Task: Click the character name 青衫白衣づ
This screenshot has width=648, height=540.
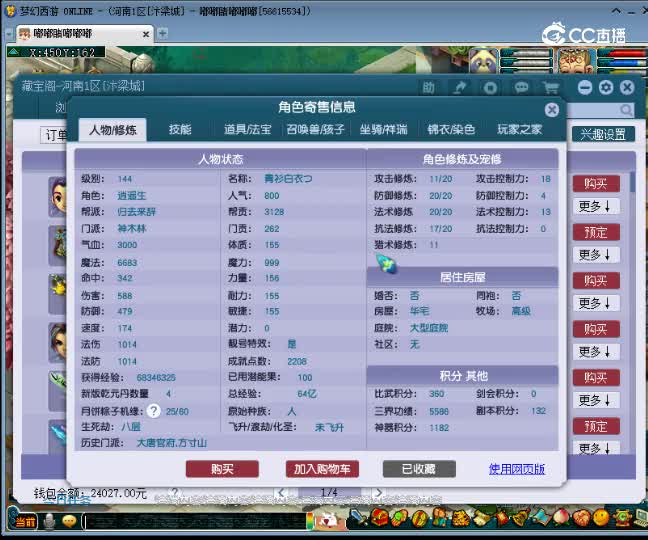Action: [x=288, y=179]
